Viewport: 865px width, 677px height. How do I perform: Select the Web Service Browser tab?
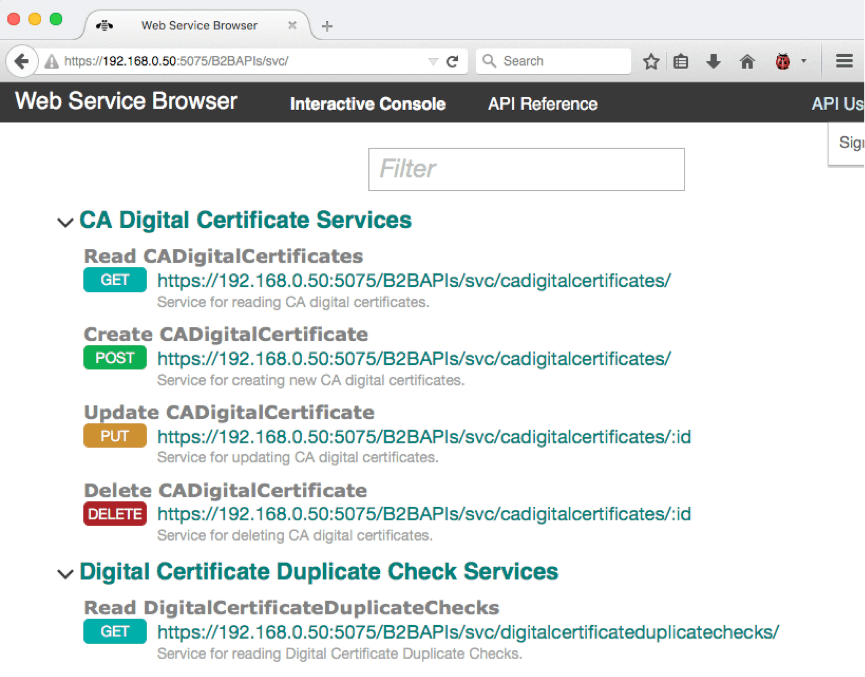(x=199, y=25)
